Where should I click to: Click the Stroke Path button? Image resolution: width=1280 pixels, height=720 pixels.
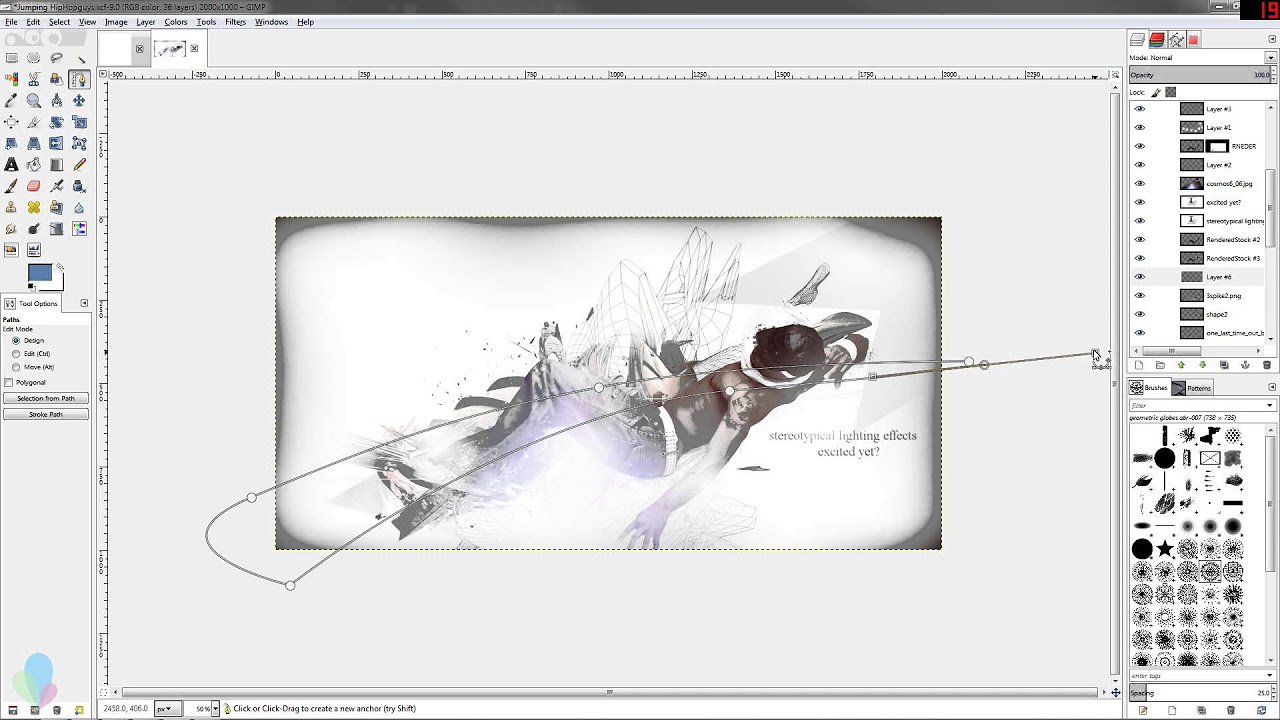coord(46,414)
